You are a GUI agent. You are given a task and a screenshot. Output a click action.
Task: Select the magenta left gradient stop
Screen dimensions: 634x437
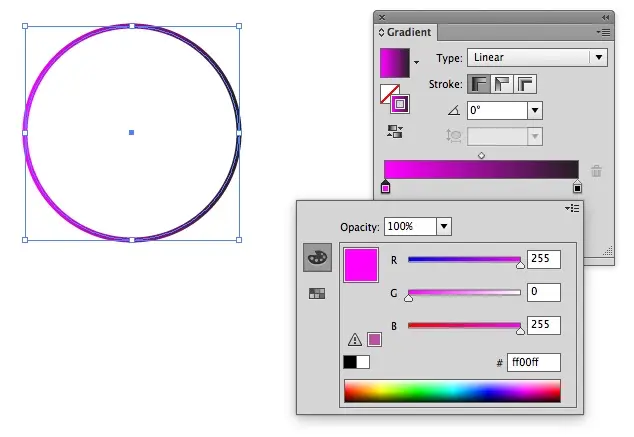click(386, 187)
